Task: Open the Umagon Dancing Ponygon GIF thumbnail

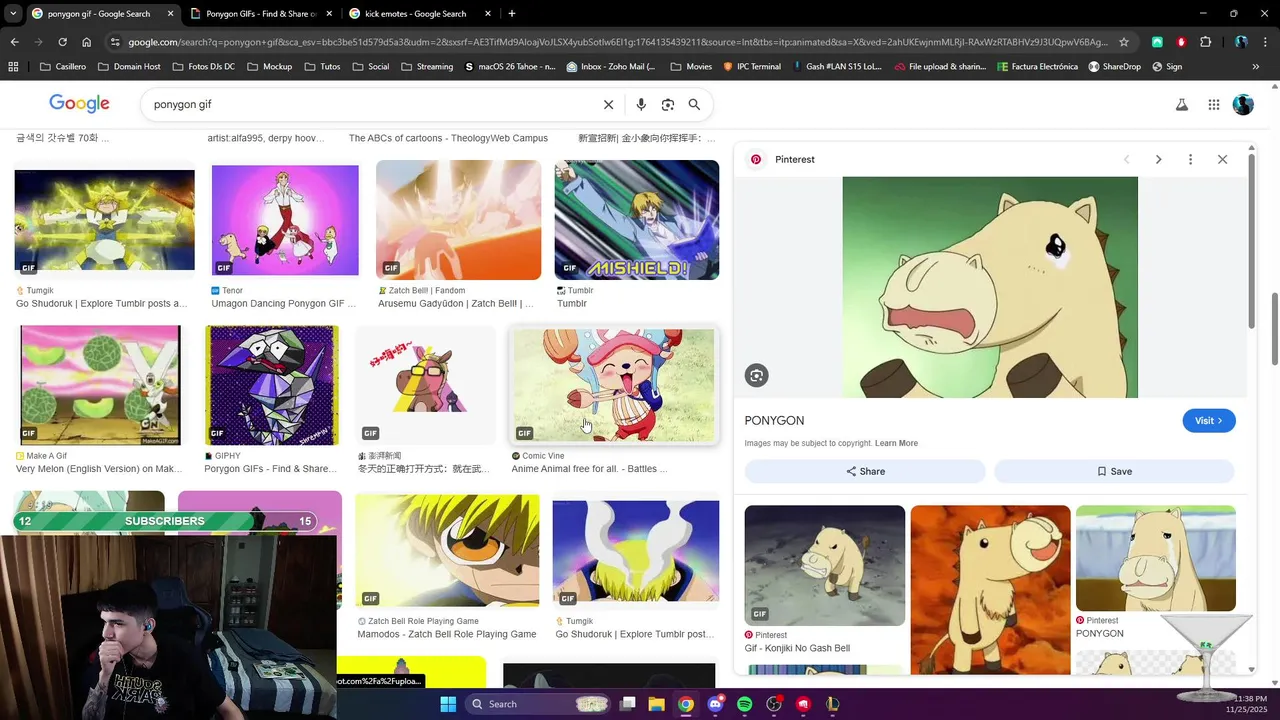Action: pyautogui.click(x=285, y=220)
